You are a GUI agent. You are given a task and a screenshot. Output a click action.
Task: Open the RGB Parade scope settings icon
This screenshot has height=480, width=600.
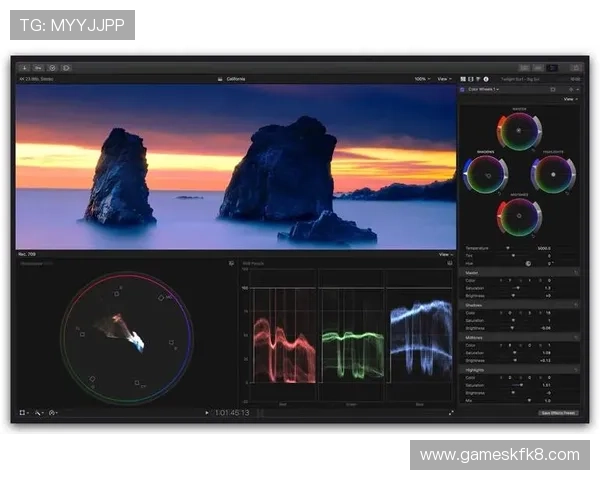[x=451, y=264]
